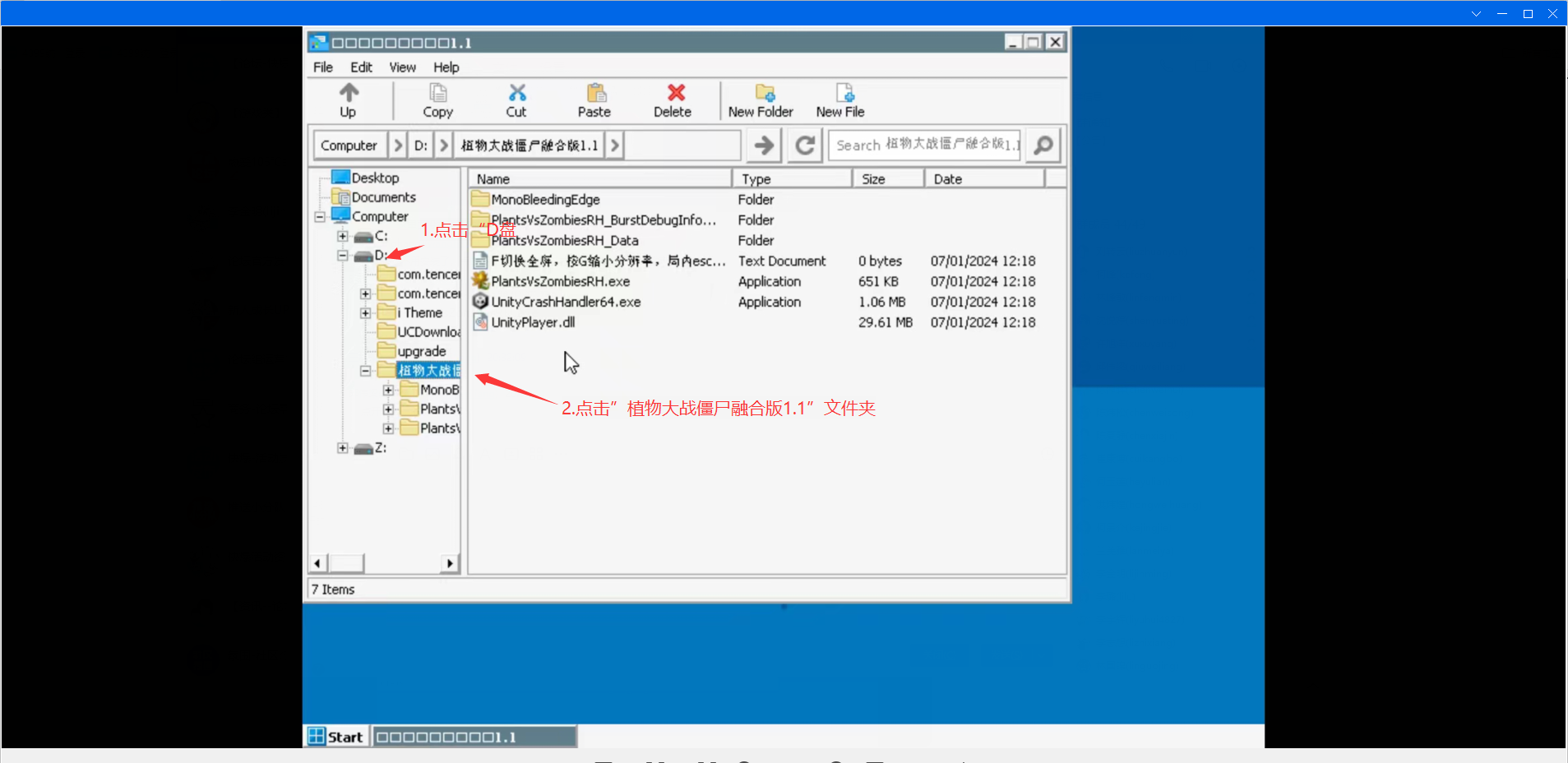Collapse the 植物大战僵尸 folder node

click(365, 371)
